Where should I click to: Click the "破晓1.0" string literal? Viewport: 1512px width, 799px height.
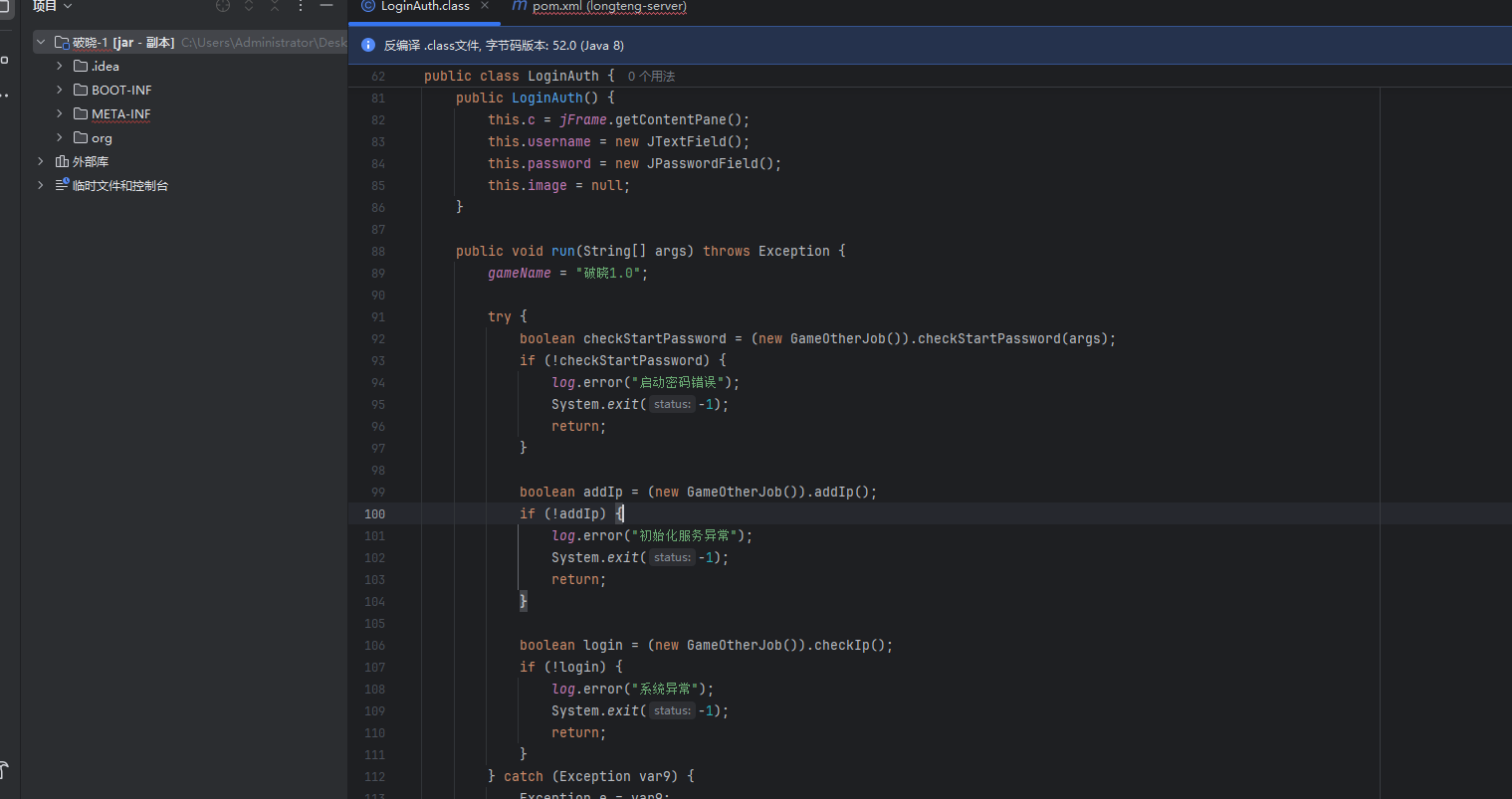pos(608,273)
